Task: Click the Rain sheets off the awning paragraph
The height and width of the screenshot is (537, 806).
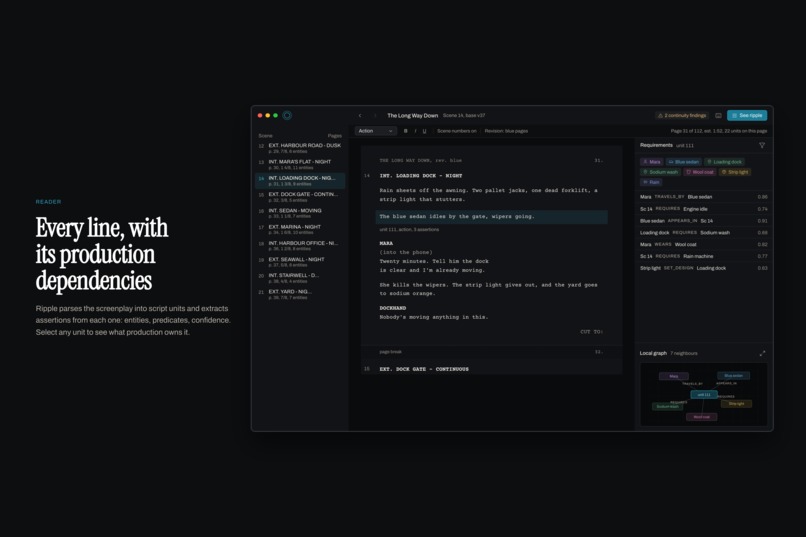Action: coord(488,195)
